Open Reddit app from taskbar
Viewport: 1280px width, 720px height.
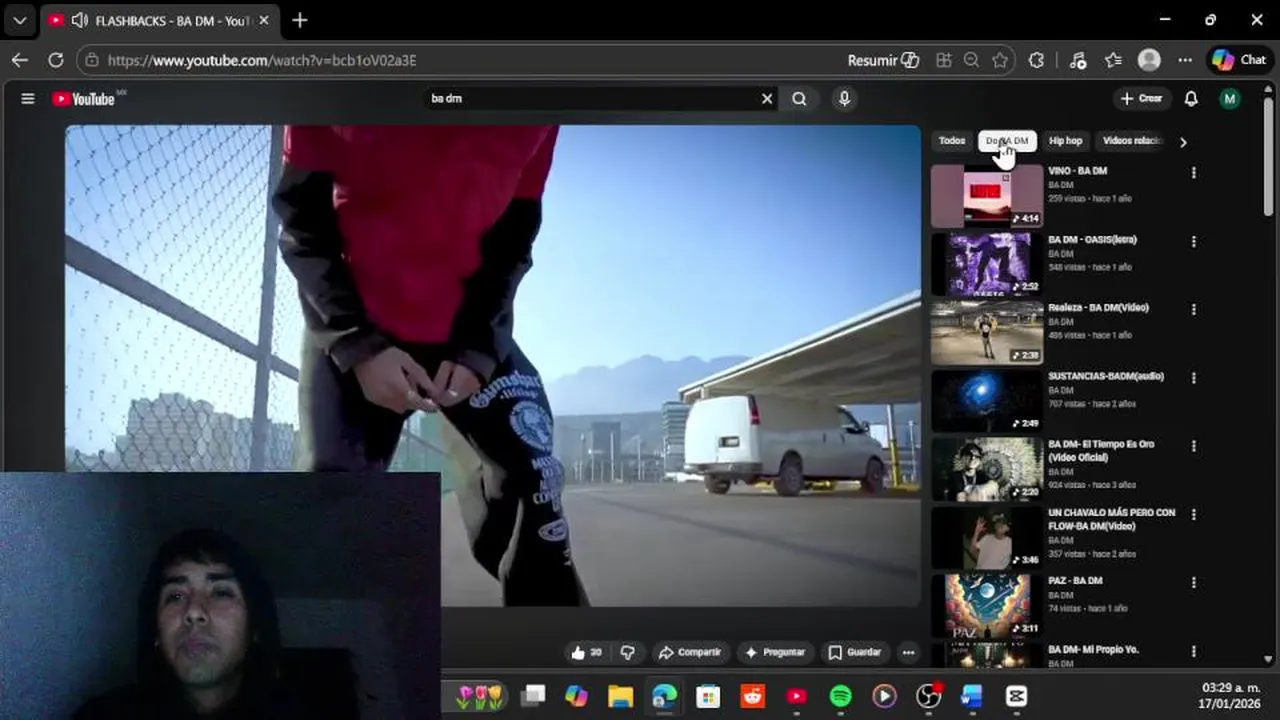click(x=753, y=696)
